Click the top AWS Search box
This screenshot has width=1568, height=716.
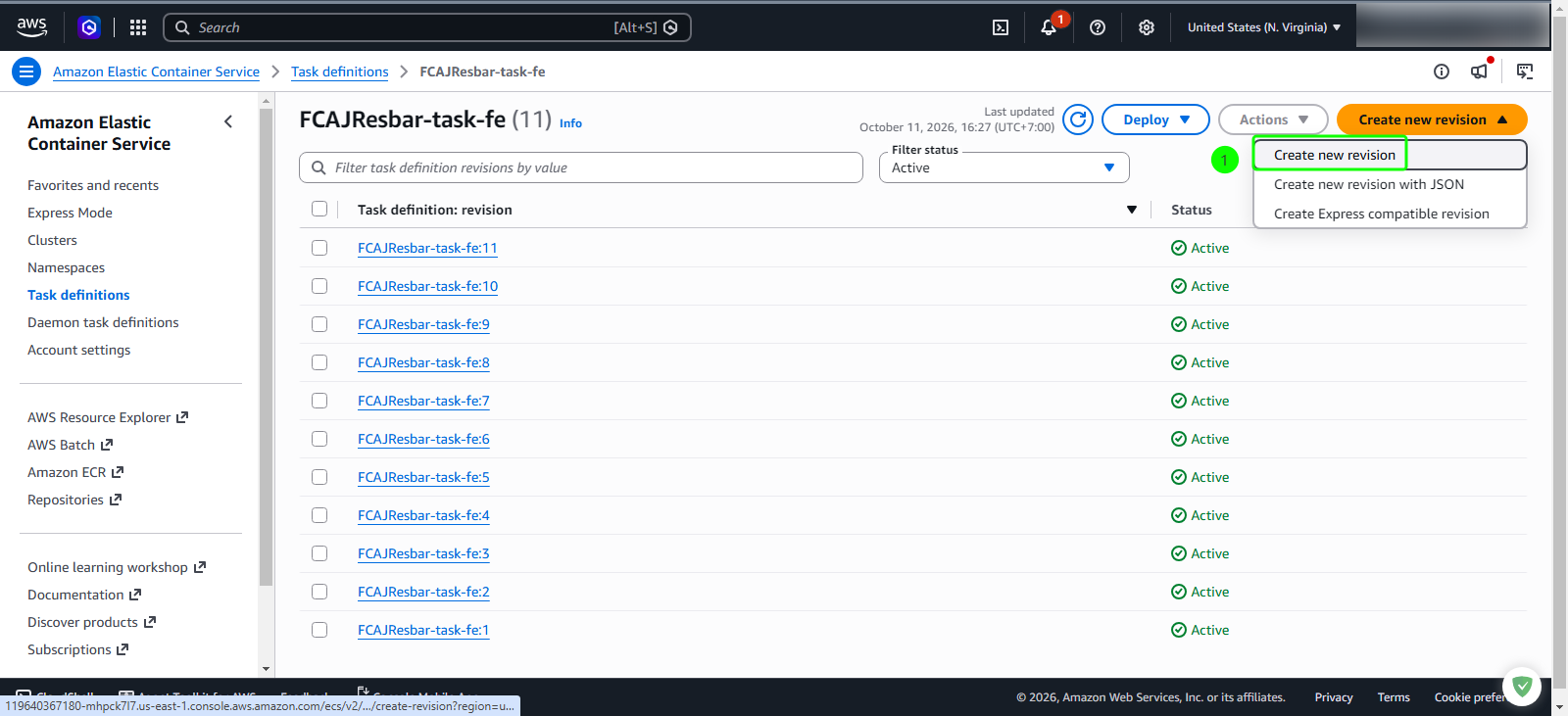[x=427, y=27]
